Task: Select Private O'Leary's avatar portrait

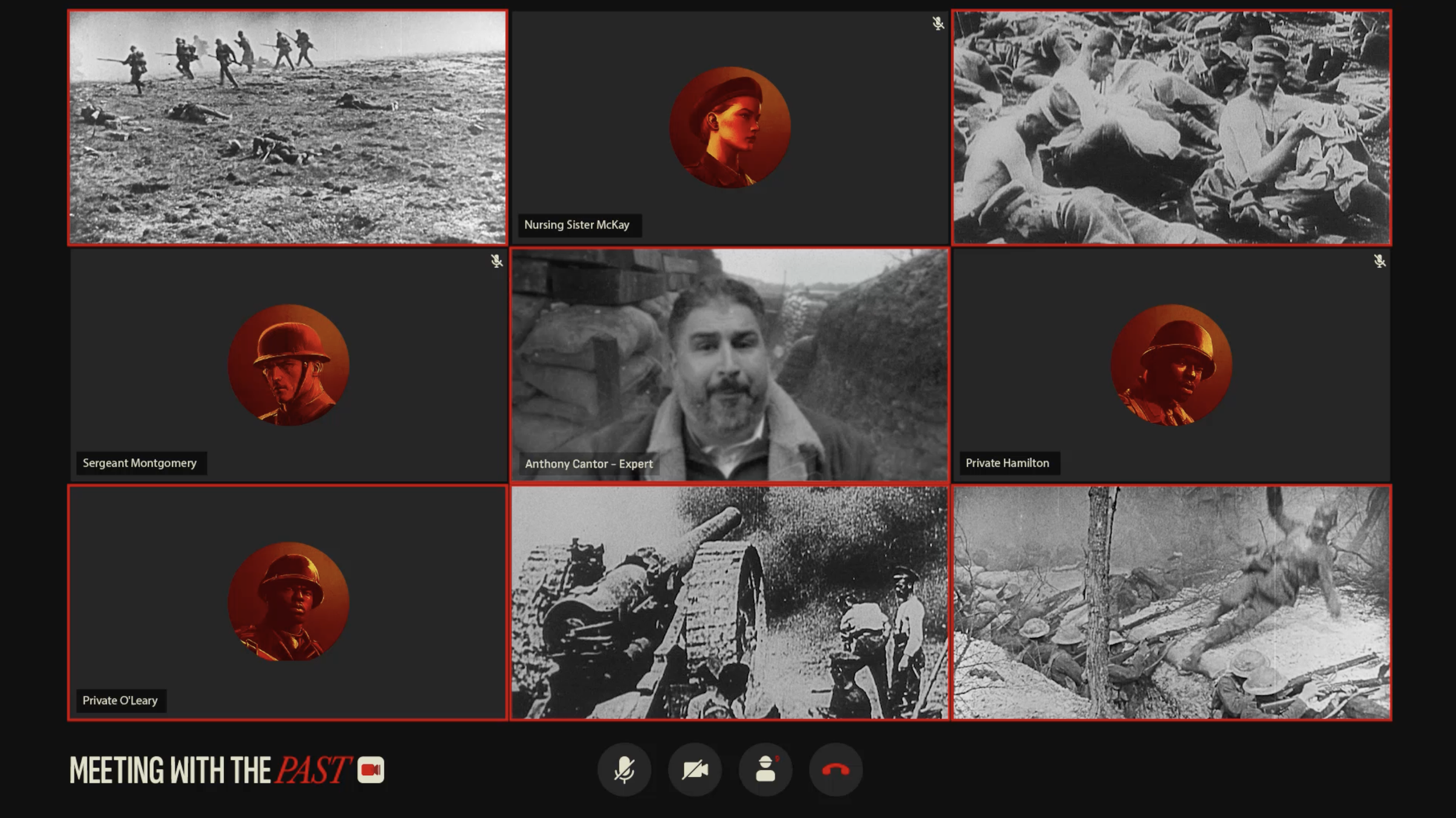Action: [x=288, y=601]
